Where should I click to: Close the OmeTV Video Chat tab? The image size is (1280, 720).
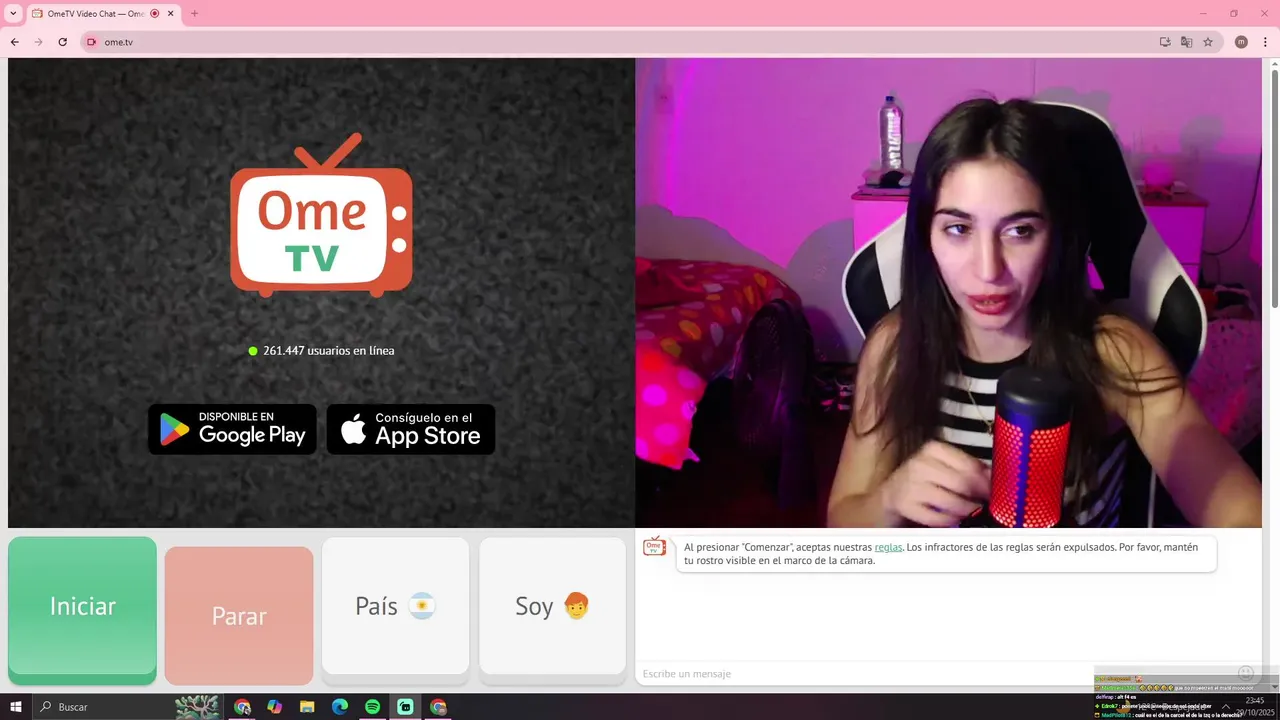(171, 14)
